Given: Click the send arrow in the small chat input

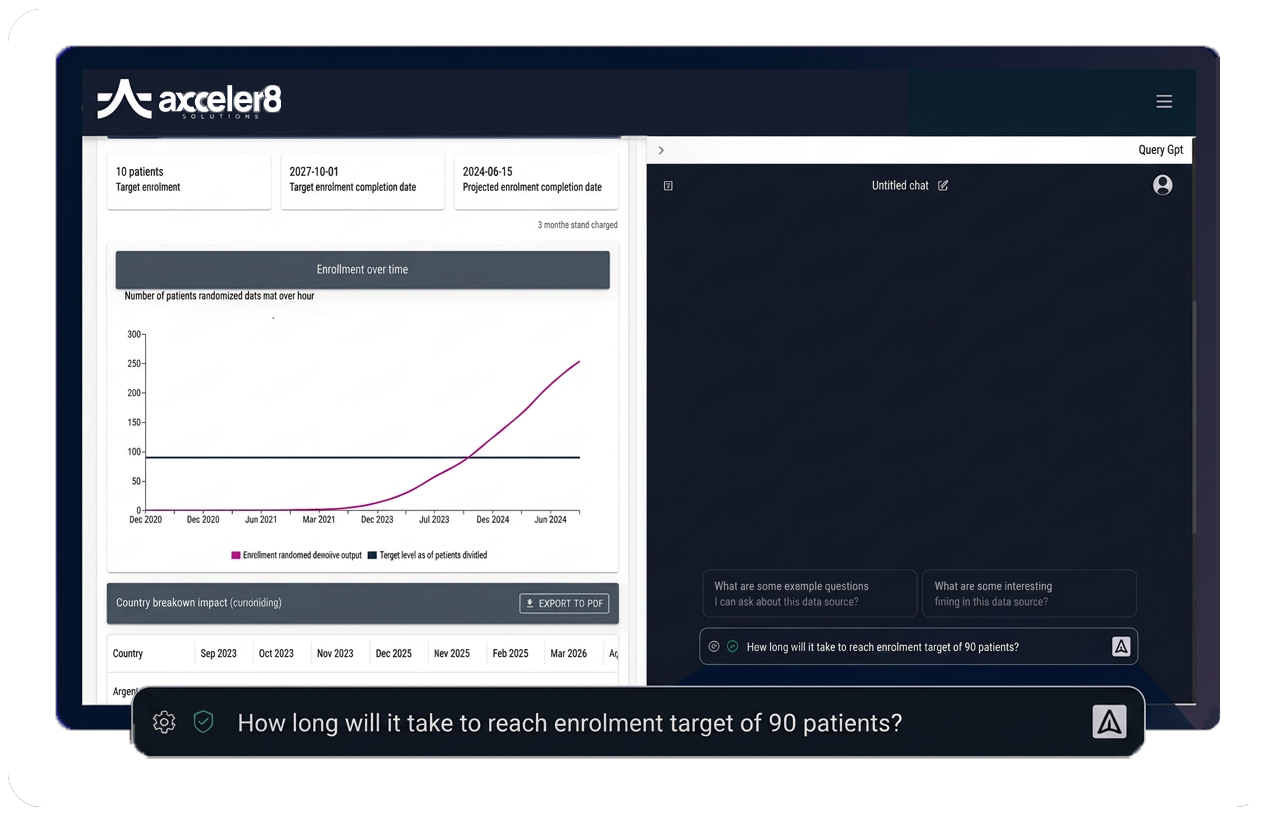Looking at the screenshot, I should point(1121,647).
